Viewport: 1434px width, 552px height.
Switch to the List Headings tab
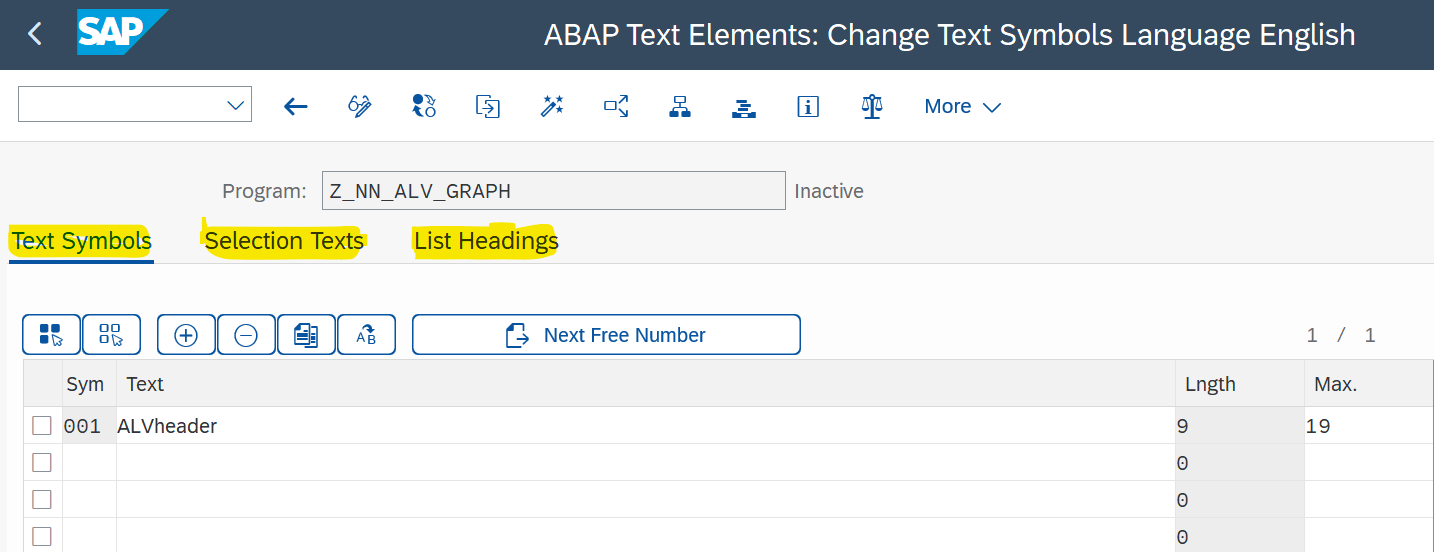(486, 241)
